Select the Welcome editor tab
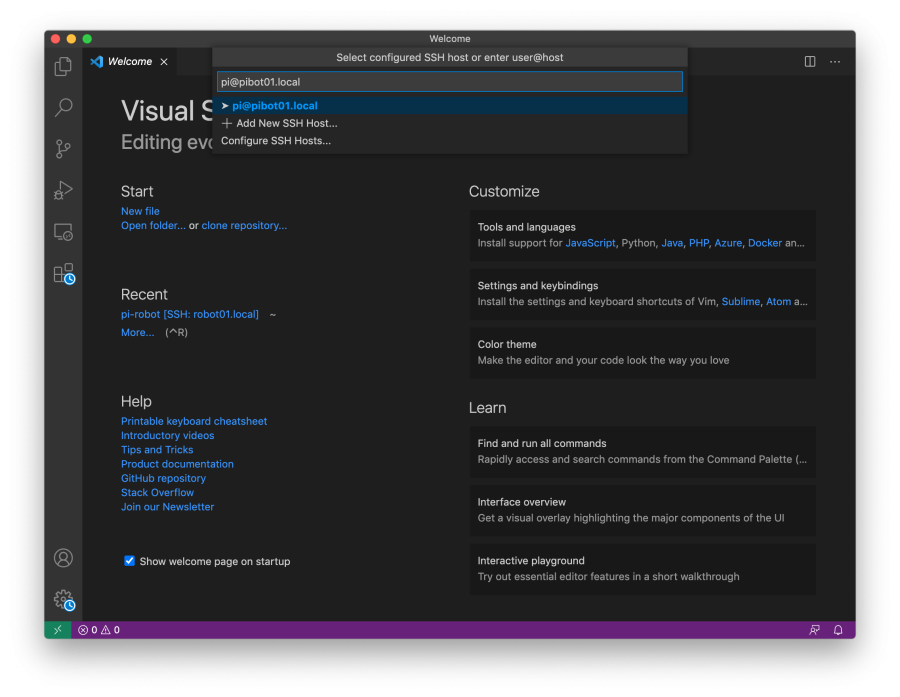 pos(130,61)
